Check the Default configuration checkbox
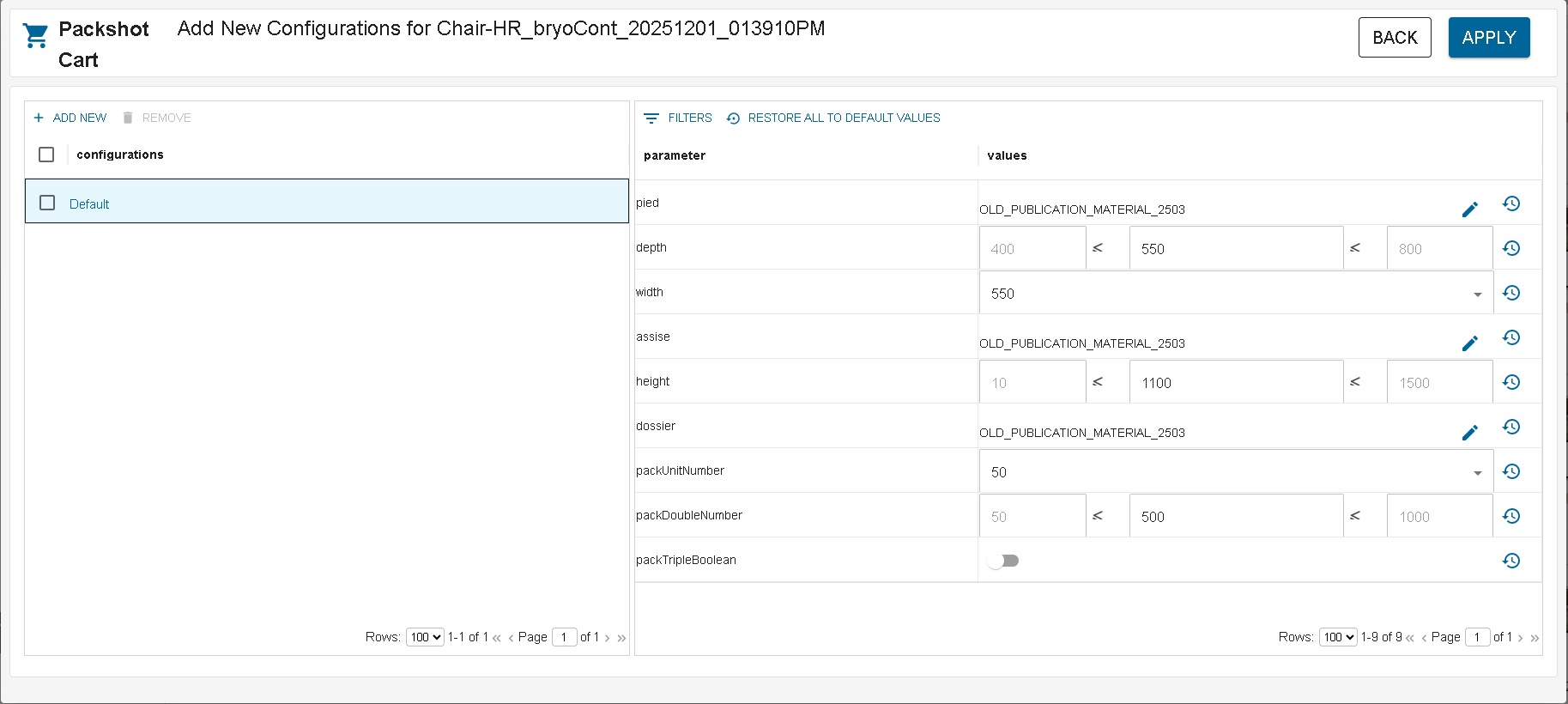 pyautogui.click(x=47, y=203)
